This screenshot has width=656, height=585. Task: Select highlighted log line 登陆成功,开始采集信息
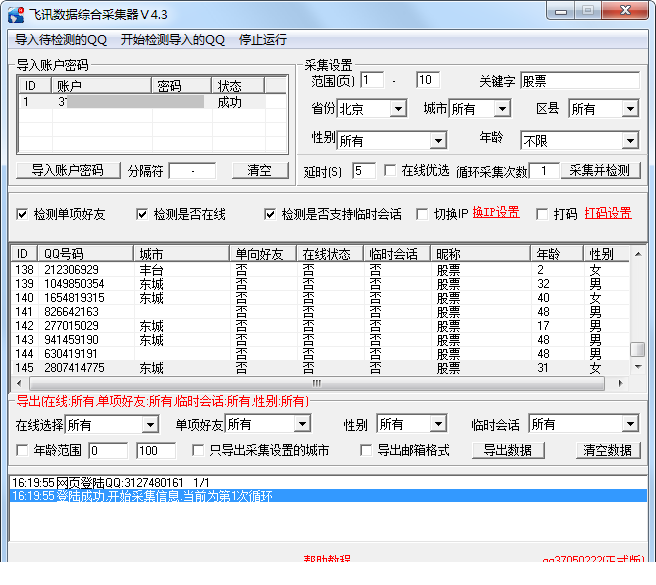[328, 496]
